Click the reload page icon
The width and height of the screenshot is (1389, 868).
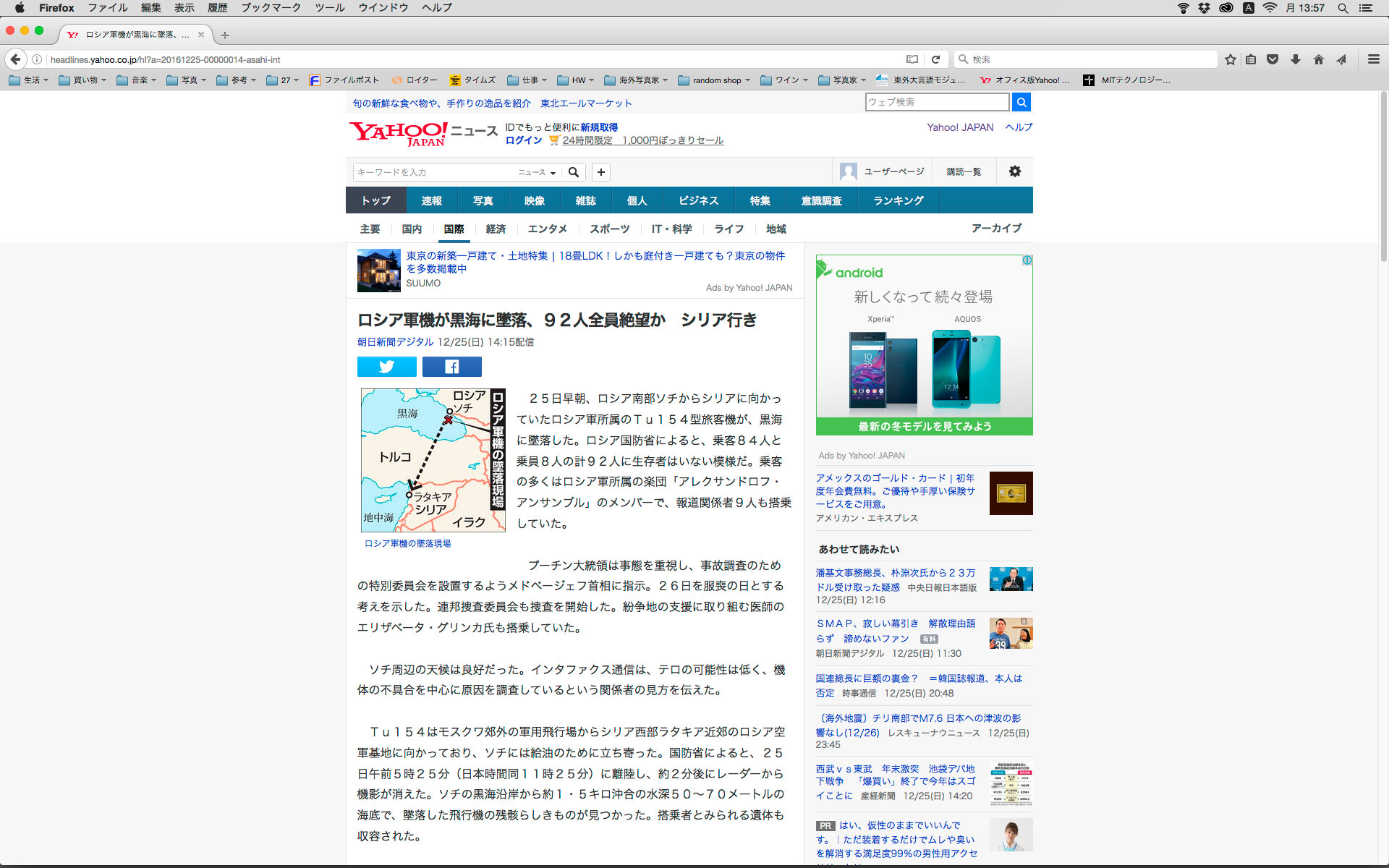tap(935, 59)
